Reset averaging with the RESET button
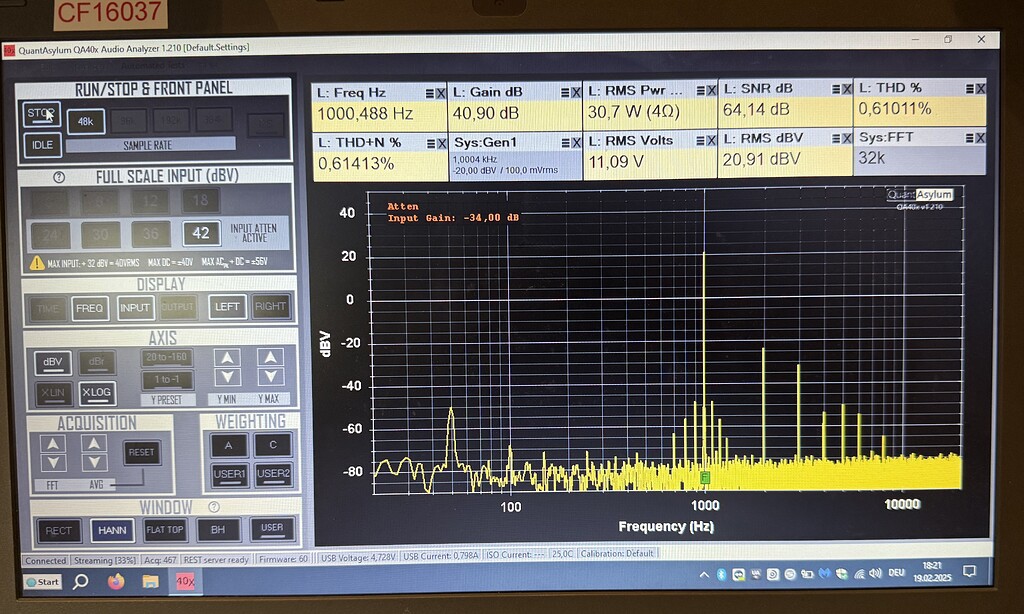The height and width of the screenshot is (614, 1024). click(140, 452)
